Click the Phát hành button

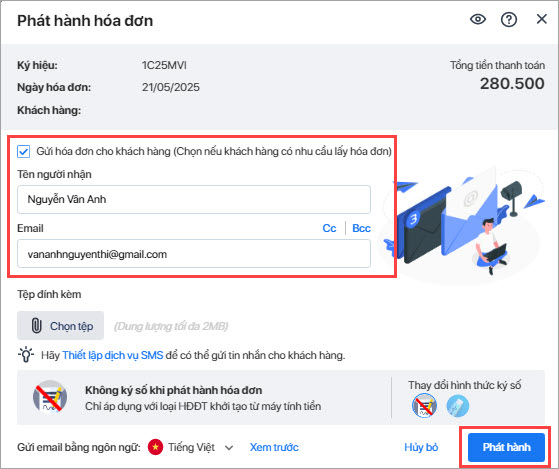click(506, 447)
